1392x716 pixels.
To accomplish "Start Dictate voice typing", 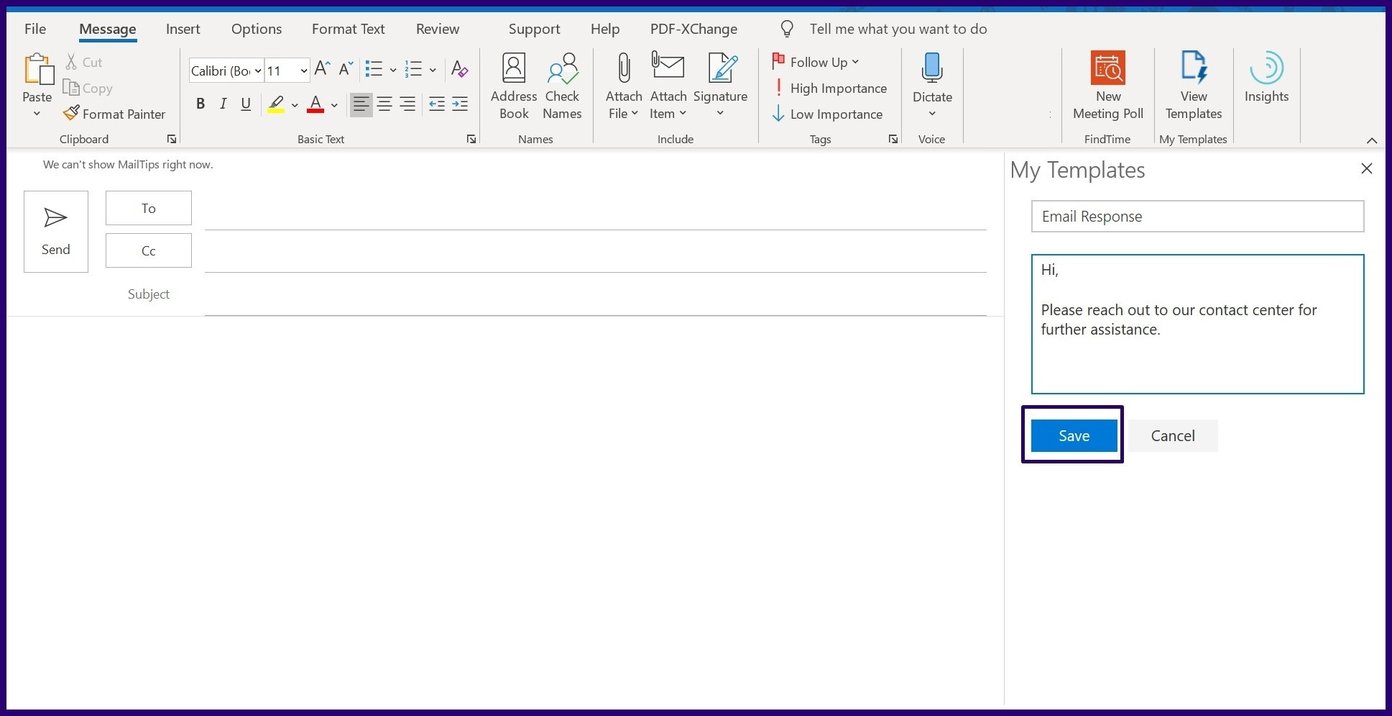I will coord(931,78).
